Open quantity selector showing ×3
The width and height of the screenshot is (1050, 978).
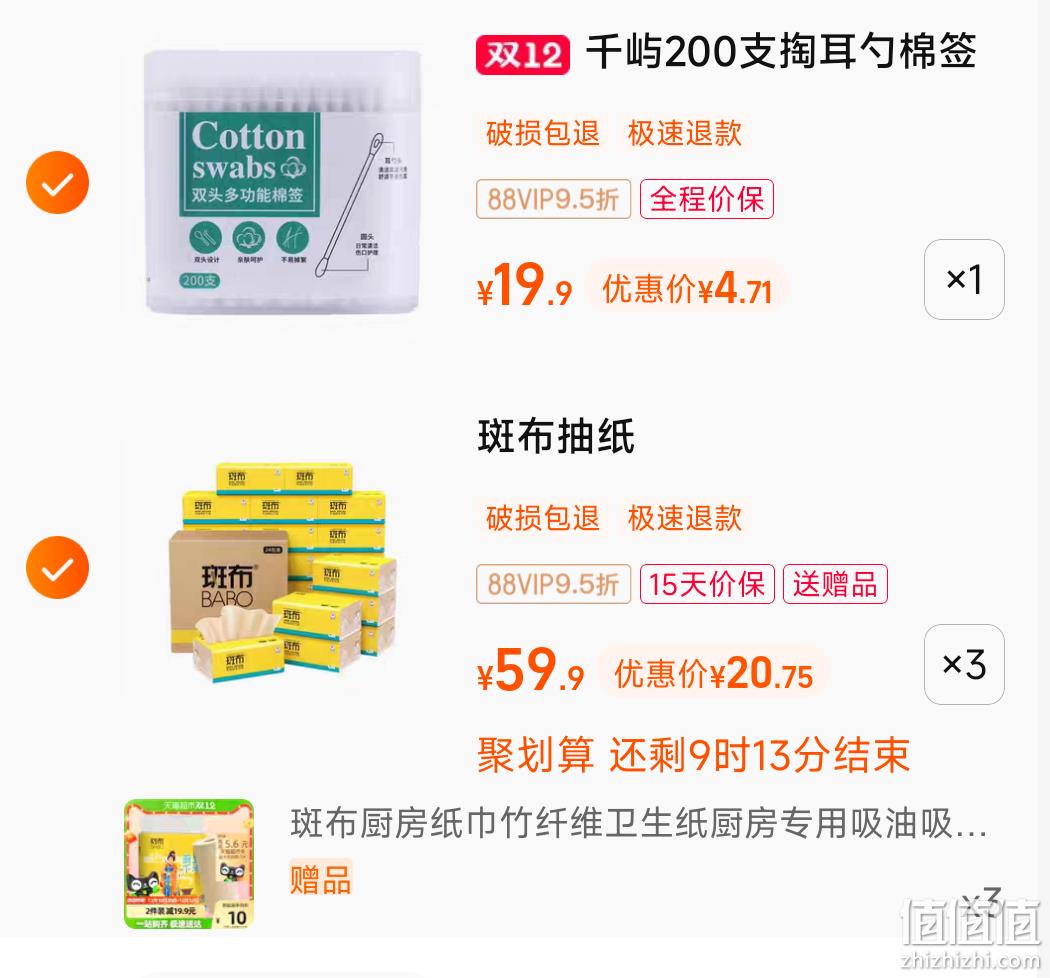[x=964, y=665]
